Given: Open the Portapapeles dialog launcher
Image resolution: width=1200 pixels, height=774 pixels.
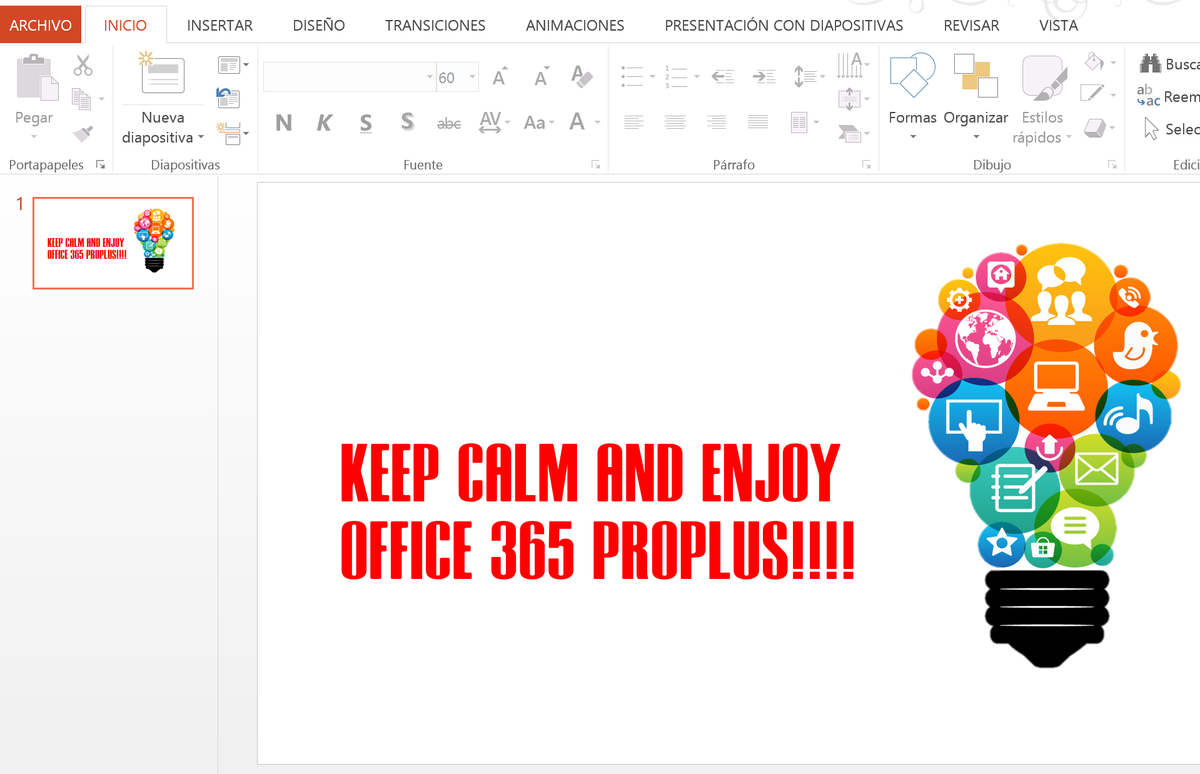Looking at the screenshot, I should pos(100,165).
